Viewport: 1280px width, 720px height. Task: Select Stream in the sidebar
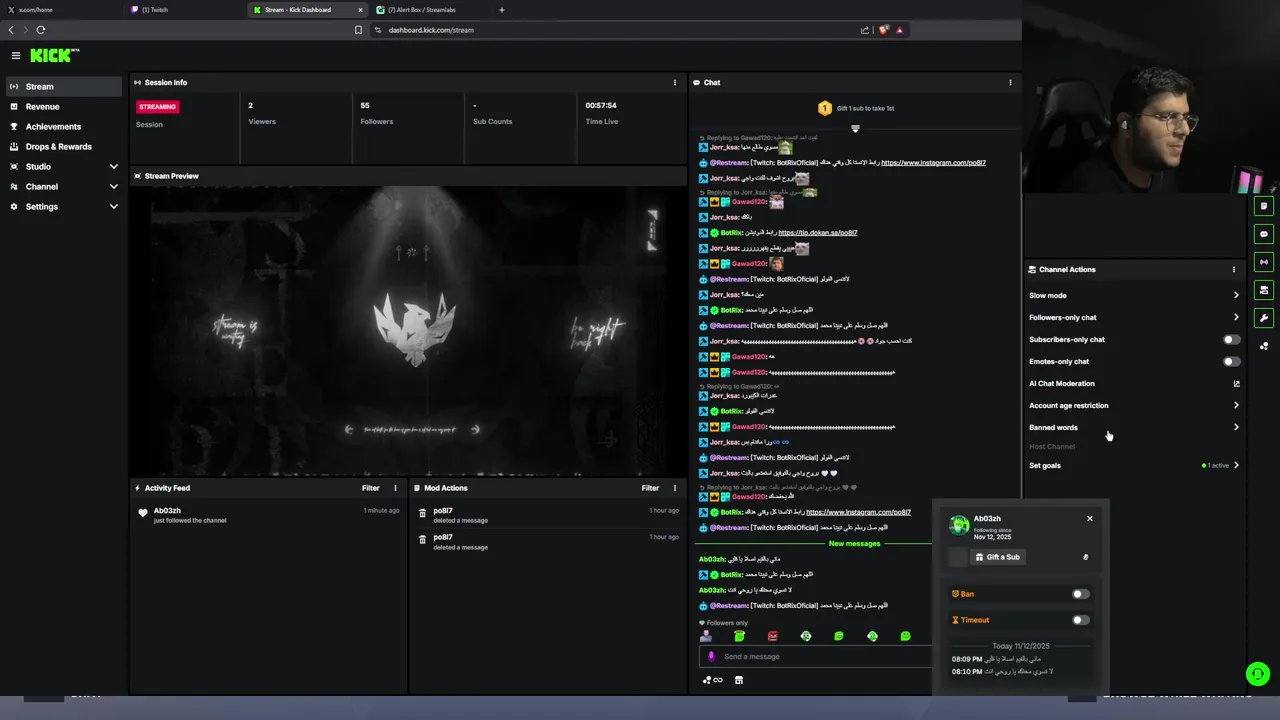click(64, 87)
